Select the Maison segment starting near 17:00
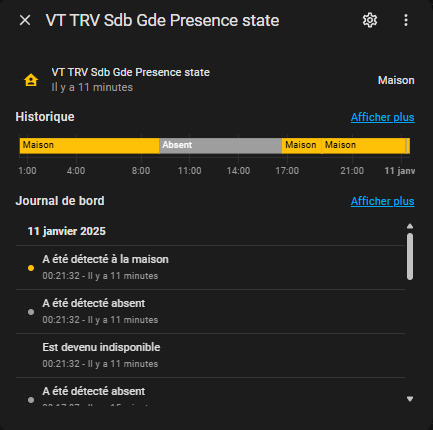Viewport: 433px width, 430px height. 302,146
